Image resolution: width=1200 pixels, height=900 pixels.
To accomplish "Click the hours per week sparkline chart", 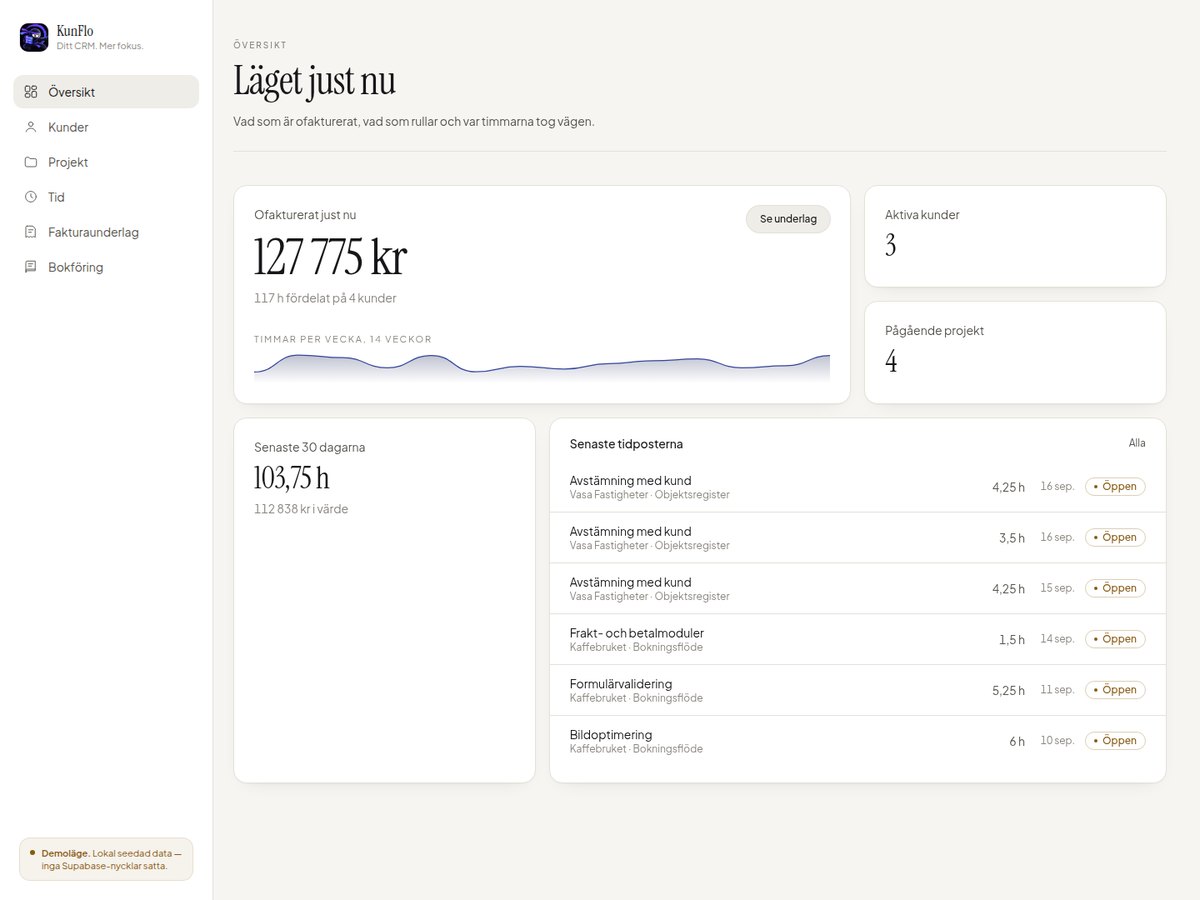I will 542,367.
